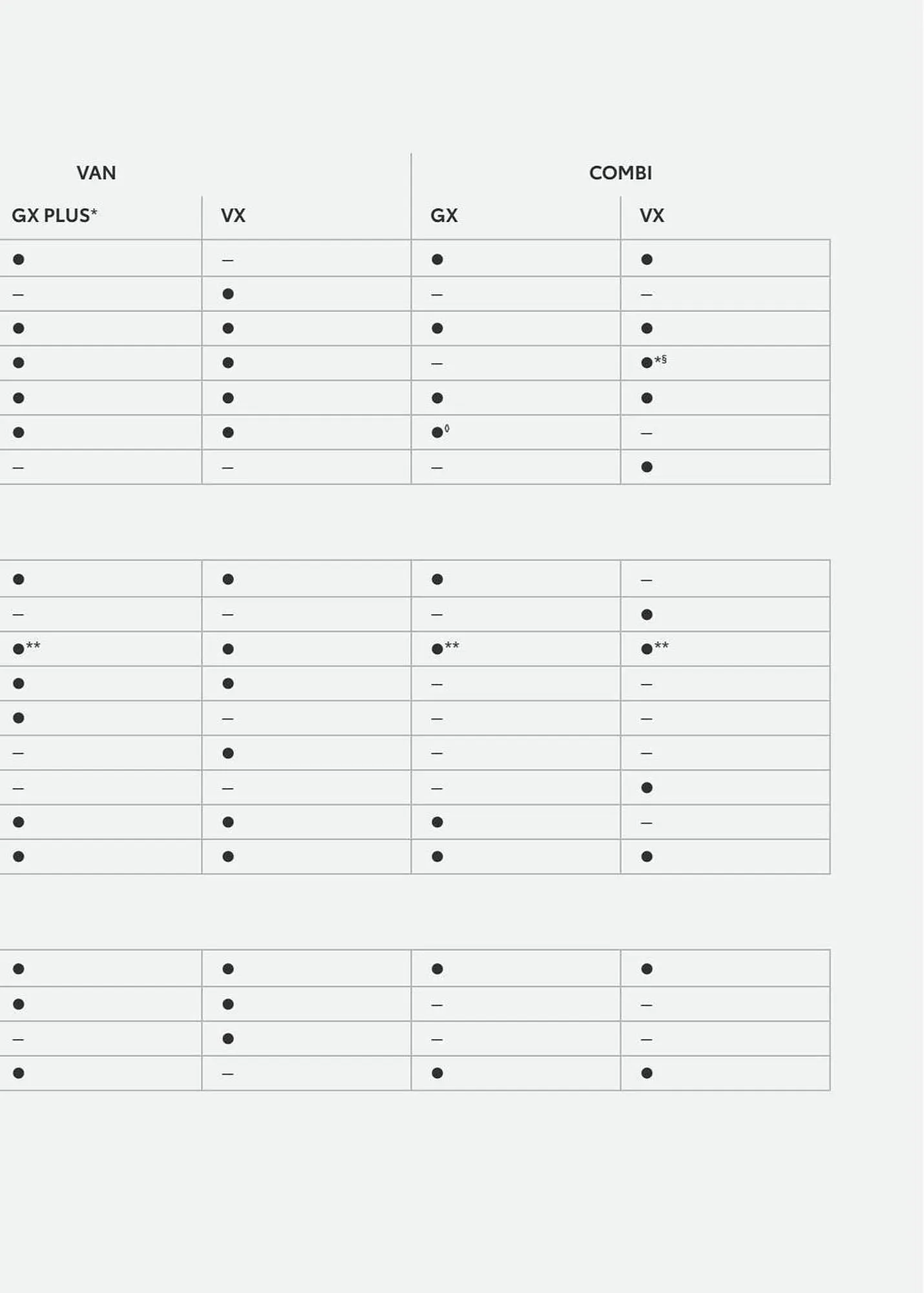The height and width of the screenshot is (1293, 924).
Task: Click the dot with diamond footnote mark
Action: [437, 433]
